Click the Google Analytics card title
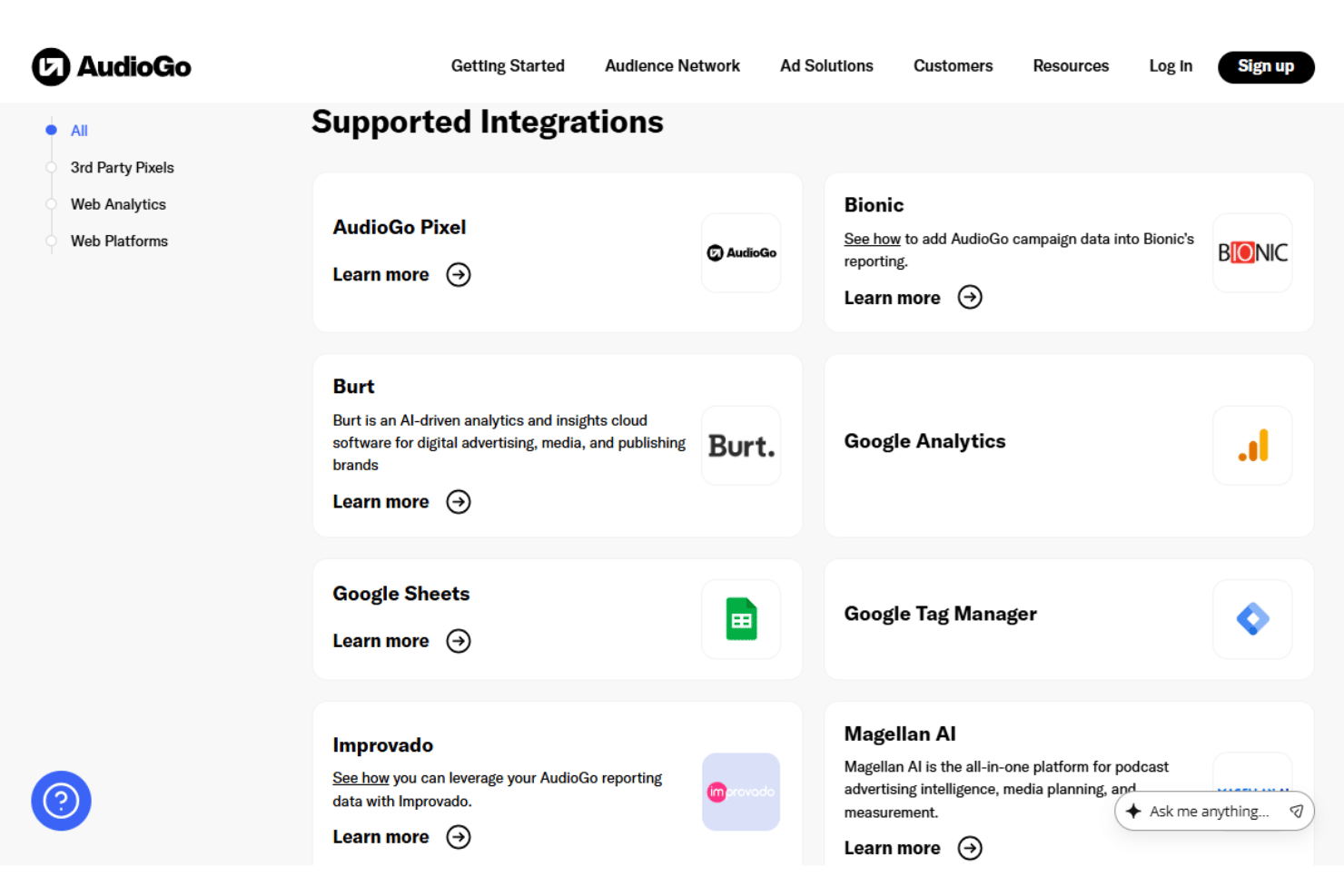The height and width of the screenshot is (896, 1344). coord(924,441)
